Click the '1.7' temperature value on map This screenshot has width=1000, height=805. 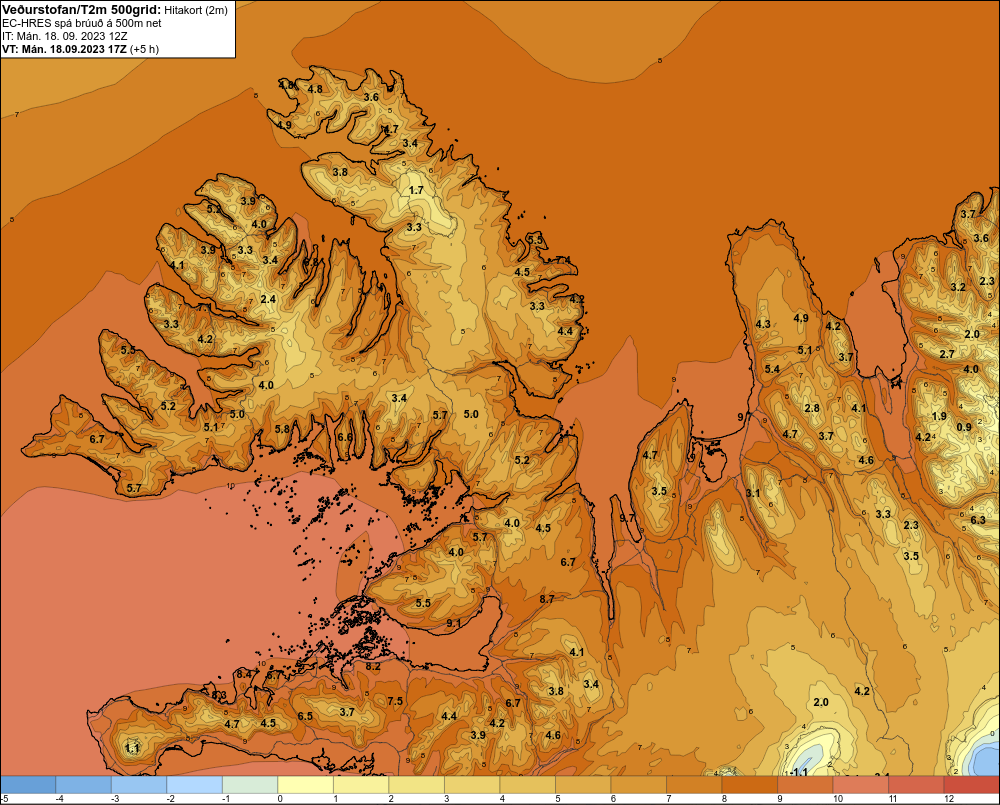[416, 190]
